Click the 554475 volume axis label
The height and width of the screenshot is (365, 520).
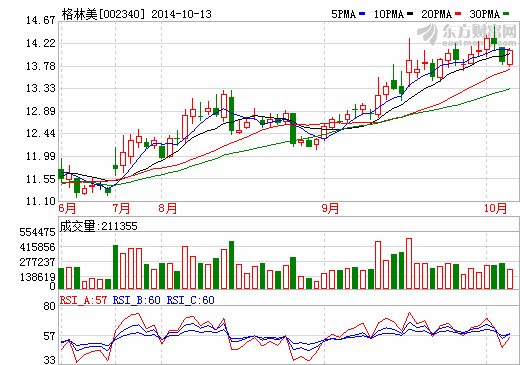click(x=37, y=232)
